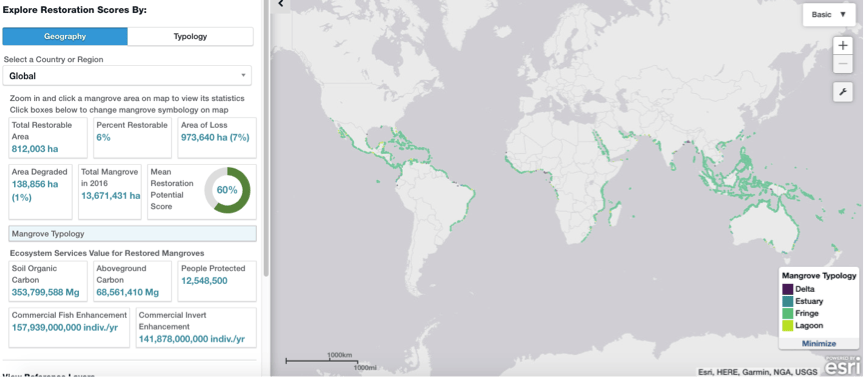This screenshot has height=377, width=864.
Task: Click the Select a Country or Region label
Action: pyautogui.click(x=53, y=59)
